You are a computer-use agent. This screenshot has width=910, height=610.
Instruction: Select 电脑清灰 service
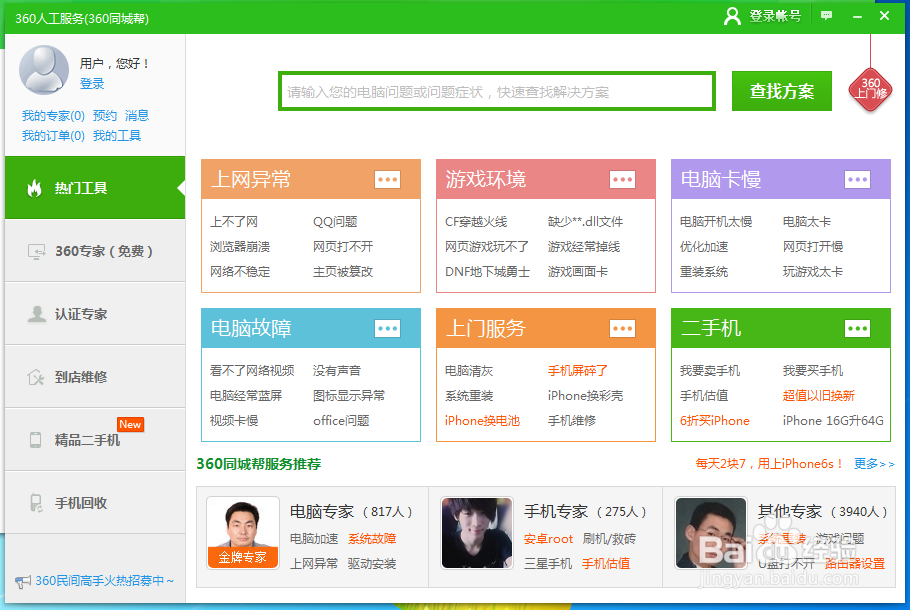pyautogui.click(x=468, y=370)
